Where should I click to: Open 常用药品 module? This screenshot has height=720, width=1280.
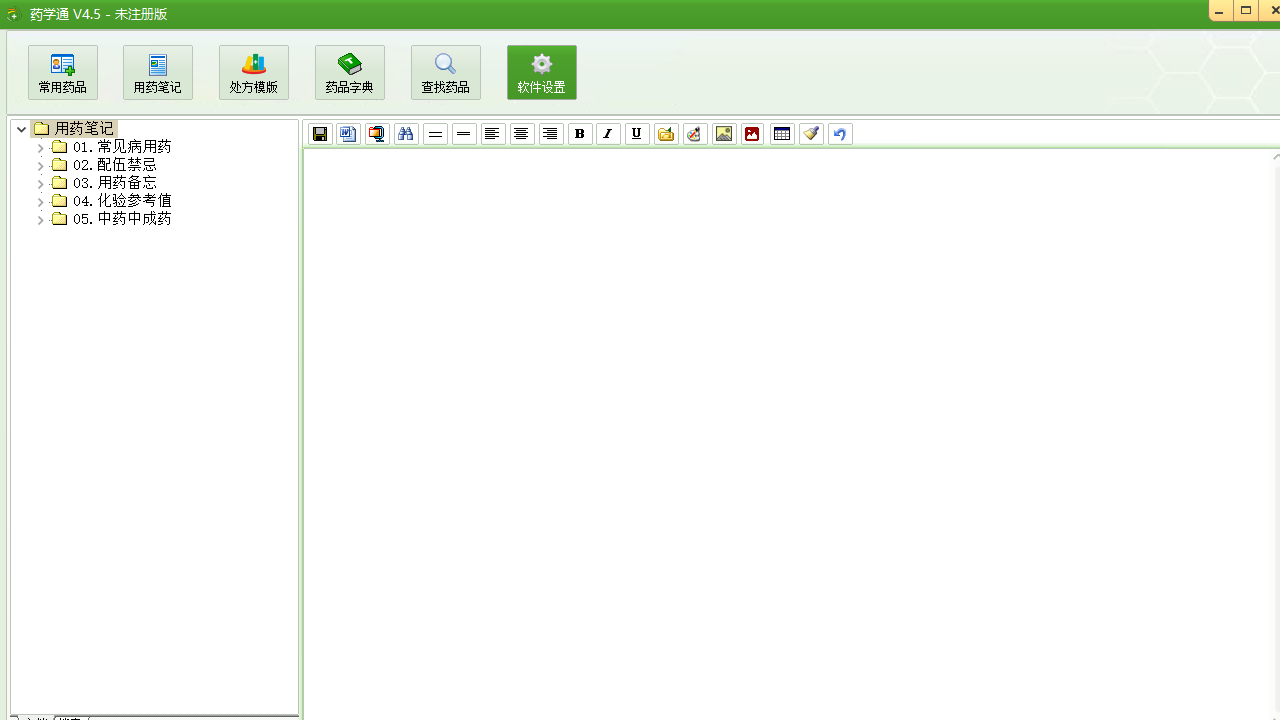[63, 72]
